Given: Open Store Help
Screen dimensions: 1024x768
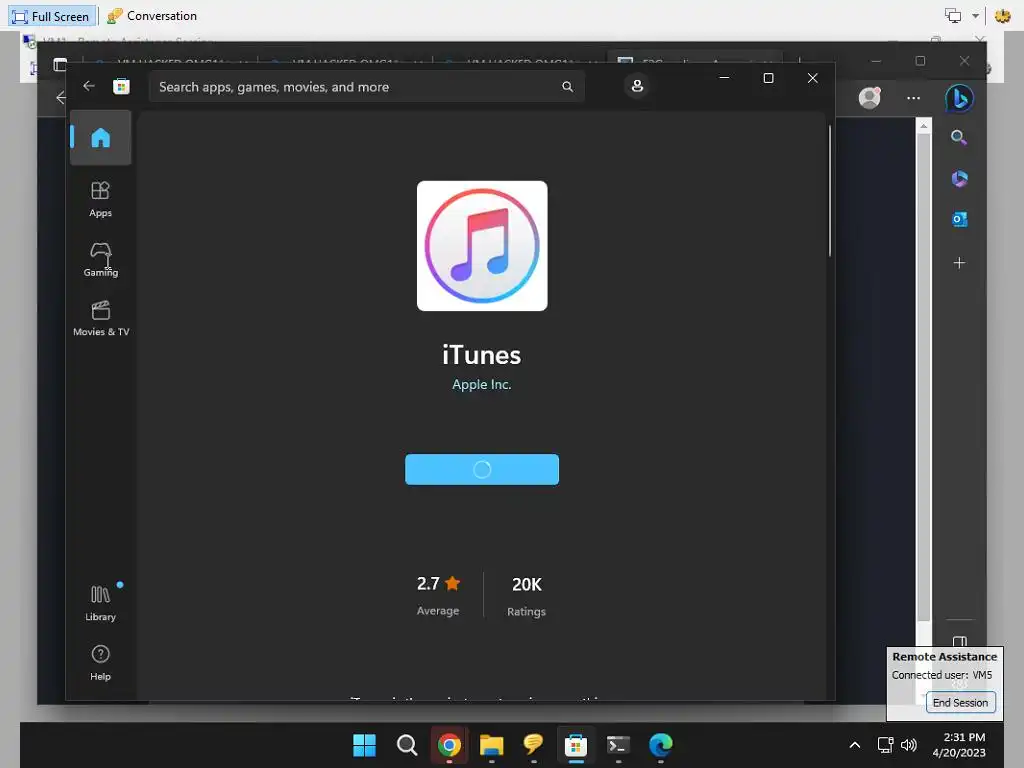Looking at the screenshot, I should [x=101, y=662].
